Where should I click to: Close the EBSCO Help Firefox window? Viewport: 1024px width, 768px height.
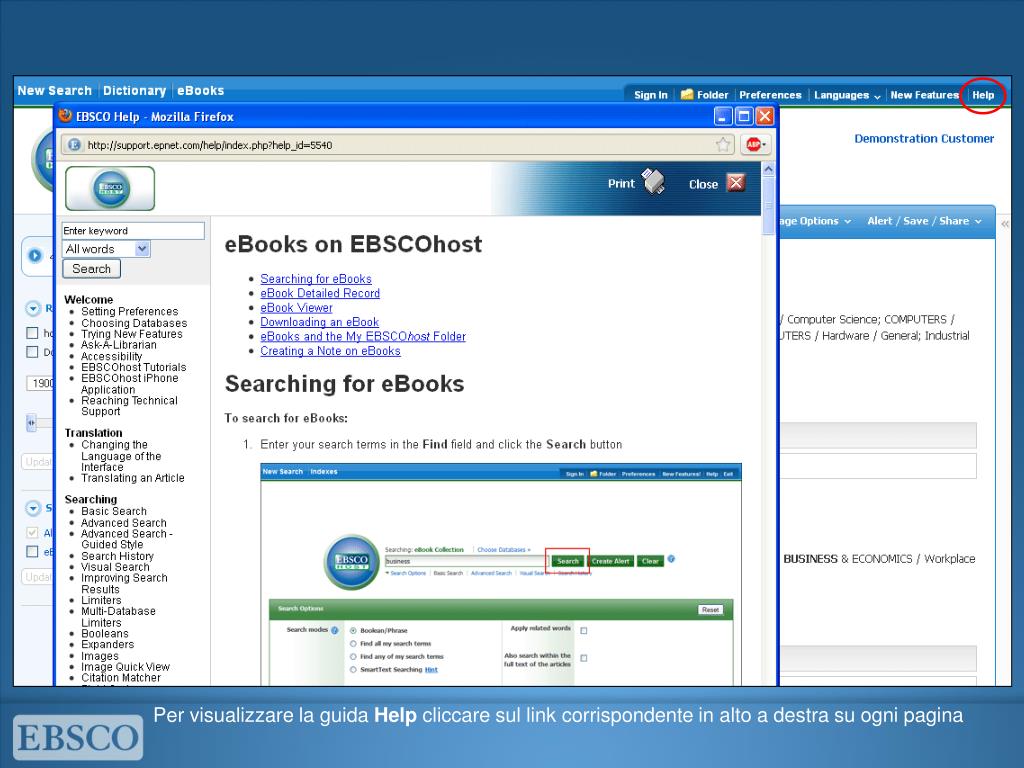(765, 116)
